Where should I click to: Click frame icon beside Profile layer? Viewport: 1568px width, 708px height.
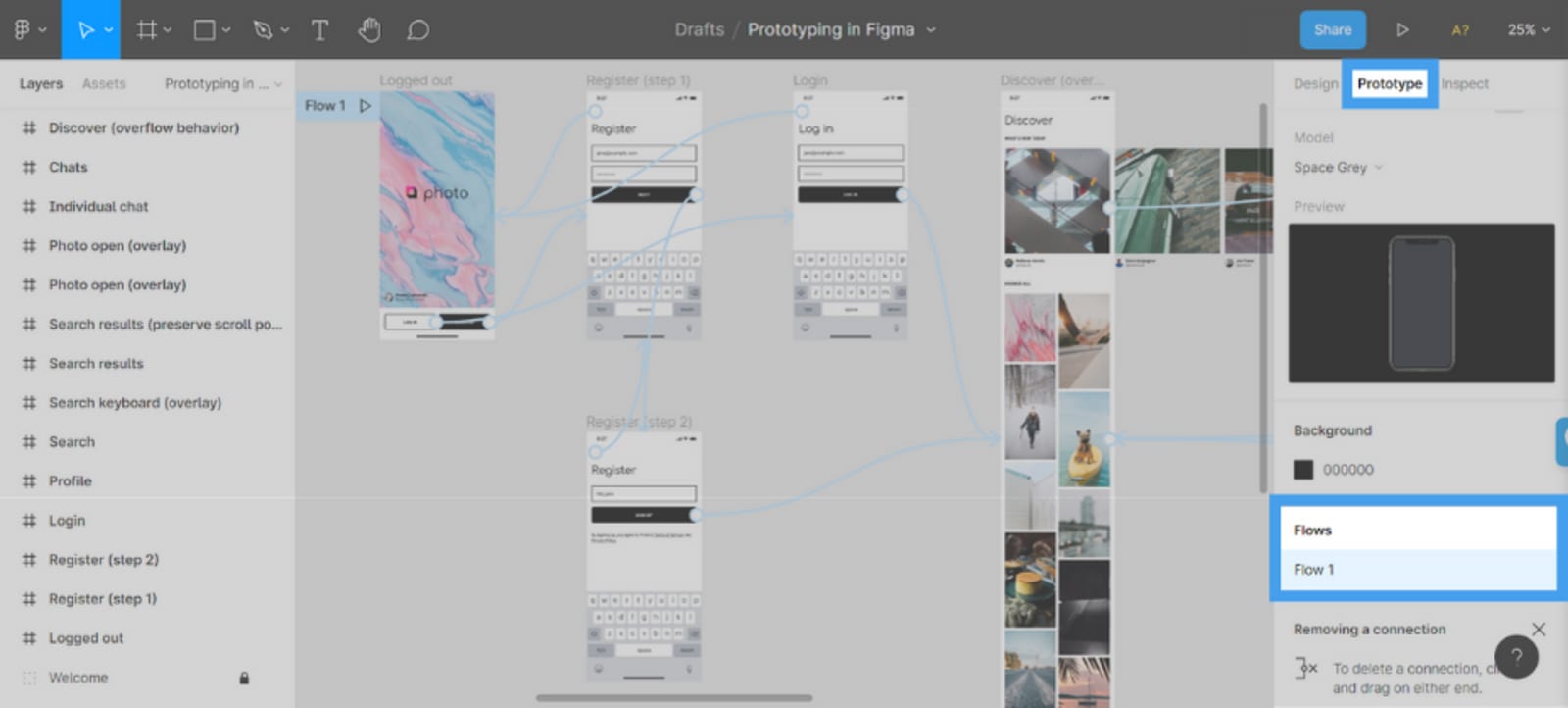point(29,480)
